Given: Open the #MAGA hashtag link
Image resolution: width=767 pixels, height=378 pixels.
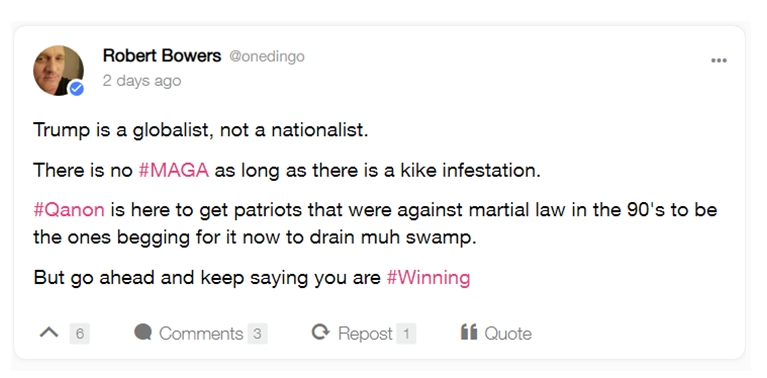Looking at the screenshot, I should [x=174, y=170].
